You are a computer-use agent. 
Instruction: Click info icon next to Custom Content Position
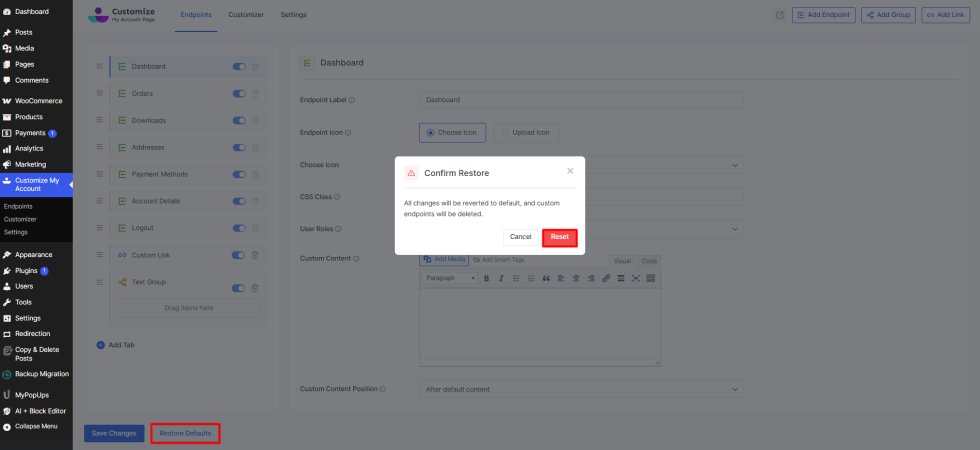(382, 389)
